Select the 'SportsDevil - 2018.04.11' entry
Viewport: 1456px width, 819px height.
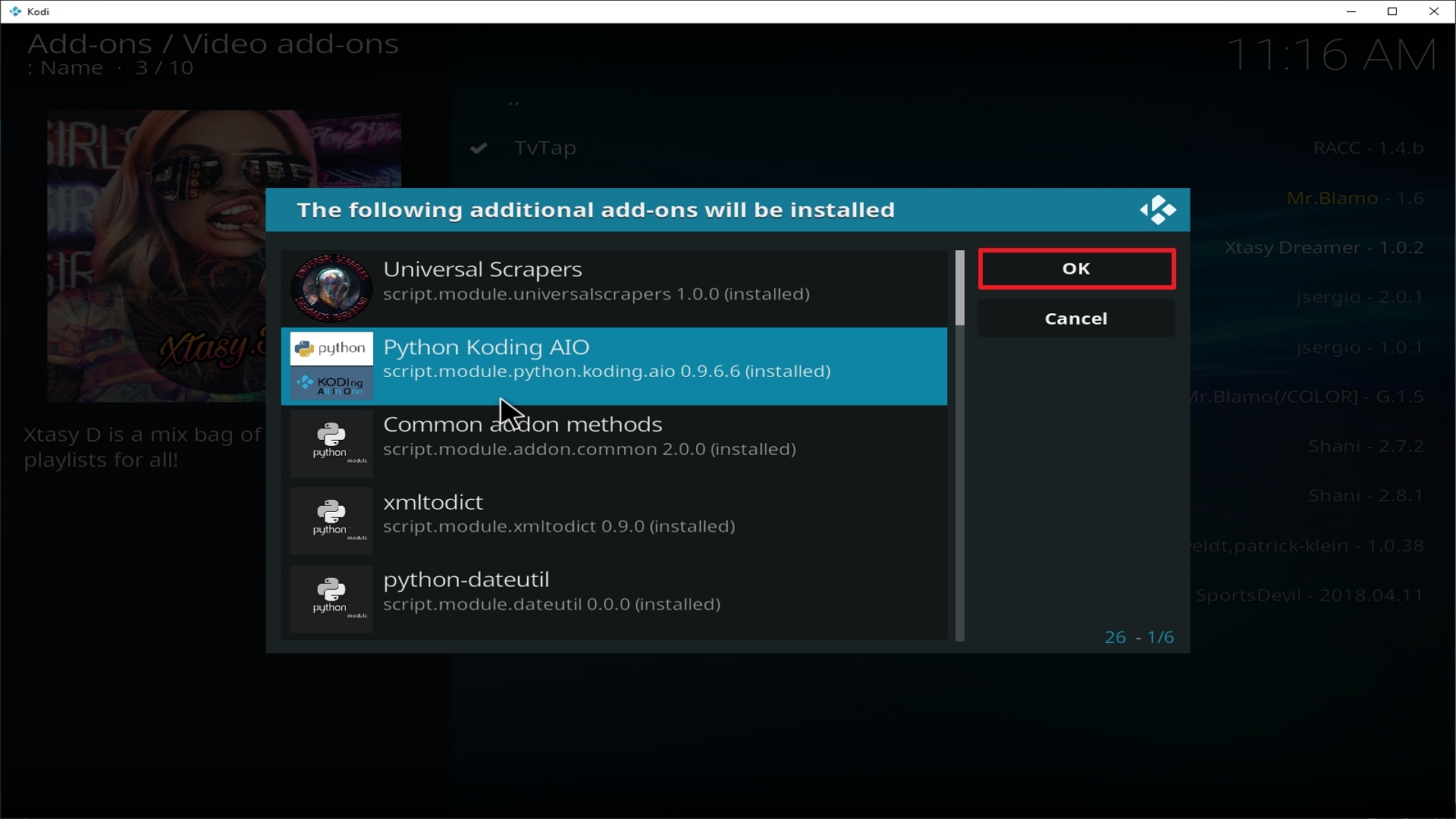coord(1310,595)
